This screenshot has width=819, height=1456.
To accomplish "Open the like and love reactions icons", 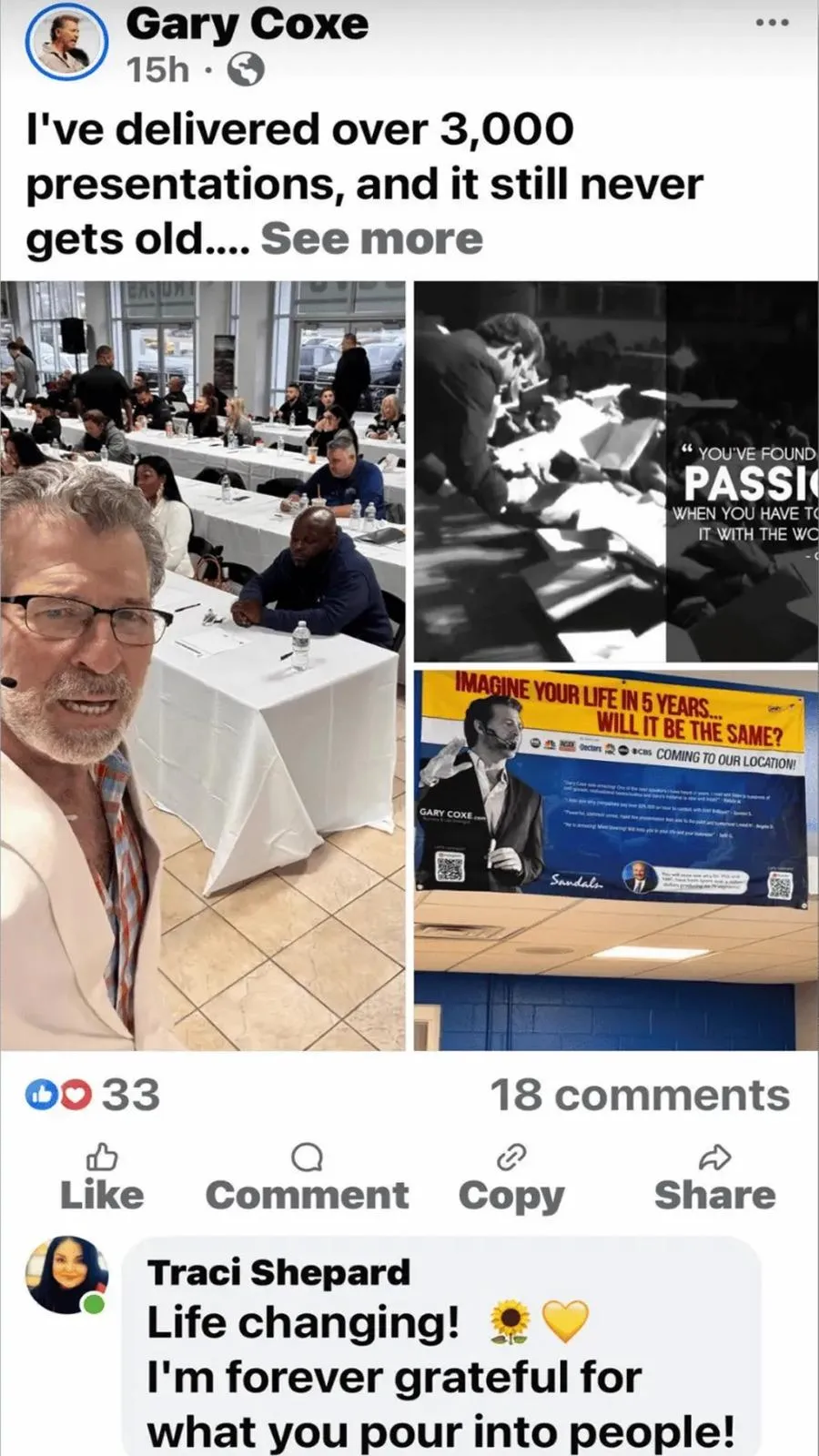I will coord(60,1096).
